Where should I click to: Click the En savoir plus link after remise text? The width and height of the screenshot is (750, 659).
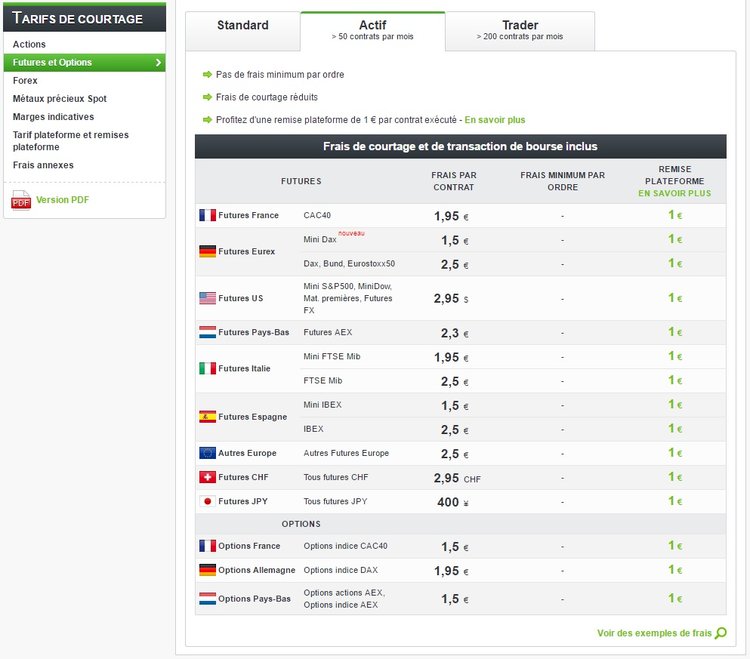pos(494,120)
